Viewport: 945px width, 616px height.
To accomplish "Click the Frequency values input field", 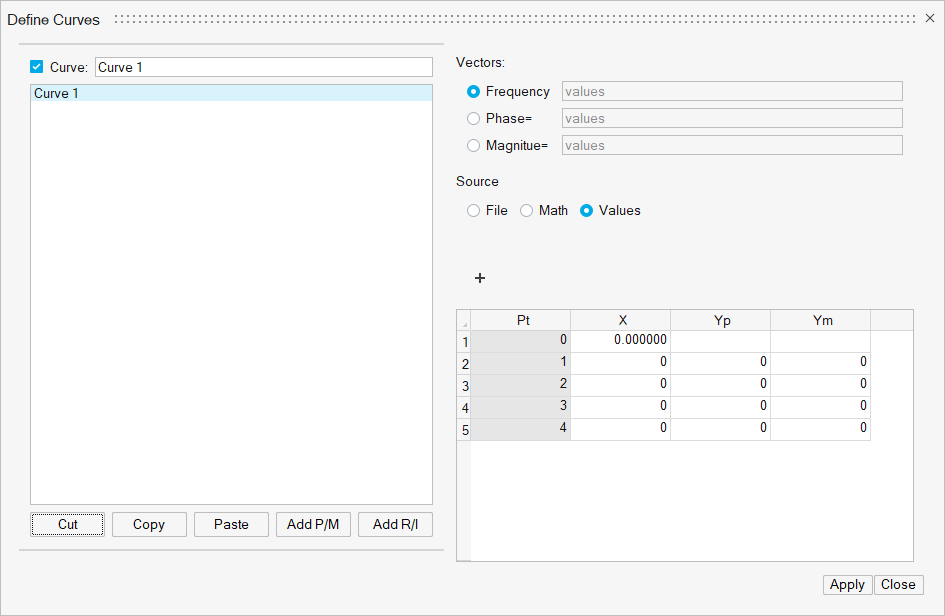I will coord(732,91).
